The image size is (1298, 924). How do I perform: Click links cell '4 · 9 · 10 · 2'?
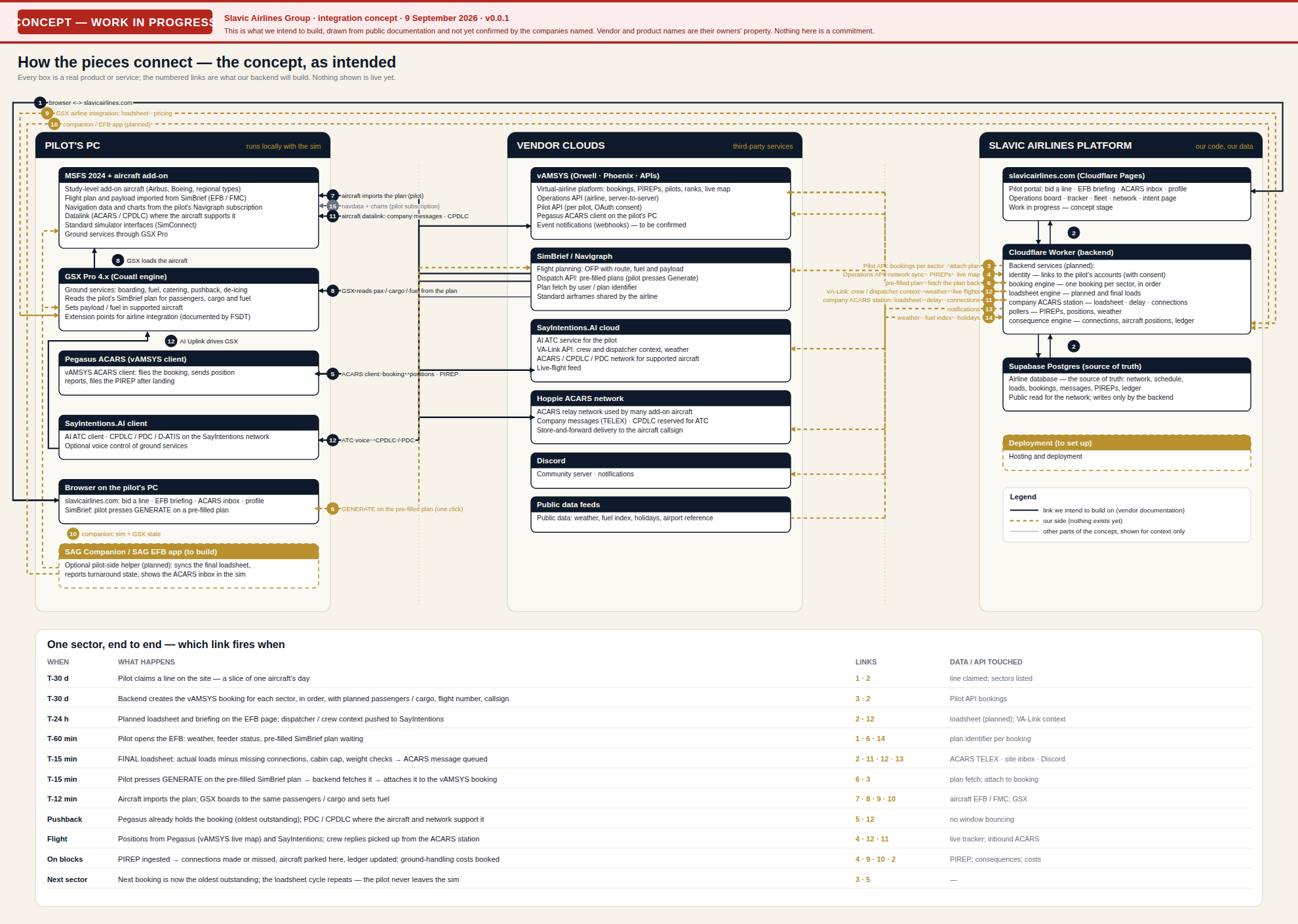click(x=875, y=859)
